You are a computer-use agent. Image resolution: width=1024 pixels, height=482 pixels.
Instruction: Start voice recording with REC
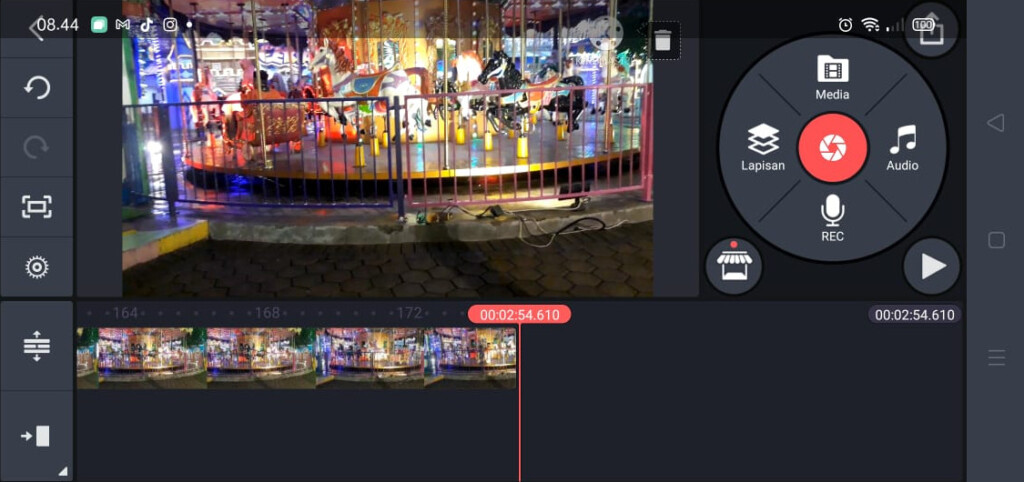tap(832, 218)
